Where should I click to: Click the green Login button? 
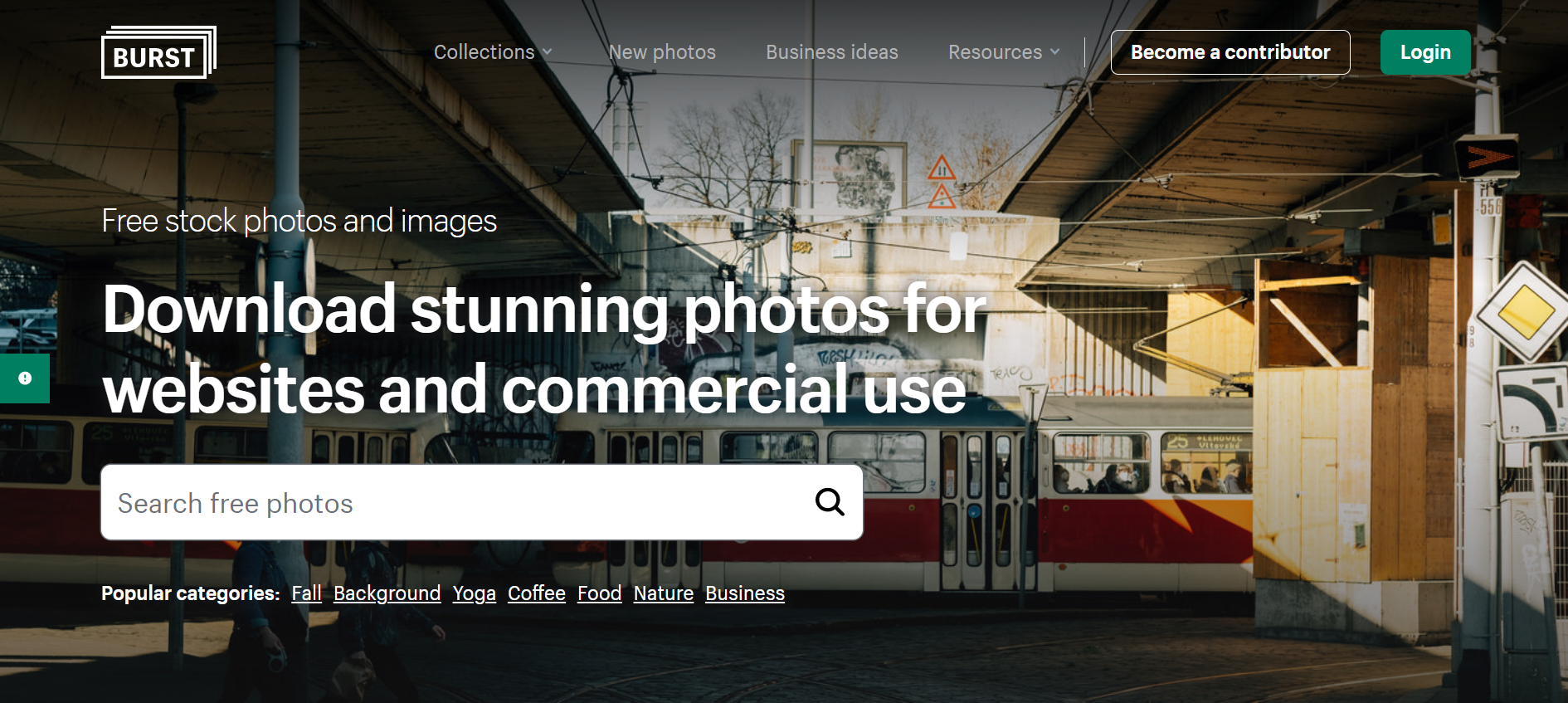click(x=1425, y=52)
